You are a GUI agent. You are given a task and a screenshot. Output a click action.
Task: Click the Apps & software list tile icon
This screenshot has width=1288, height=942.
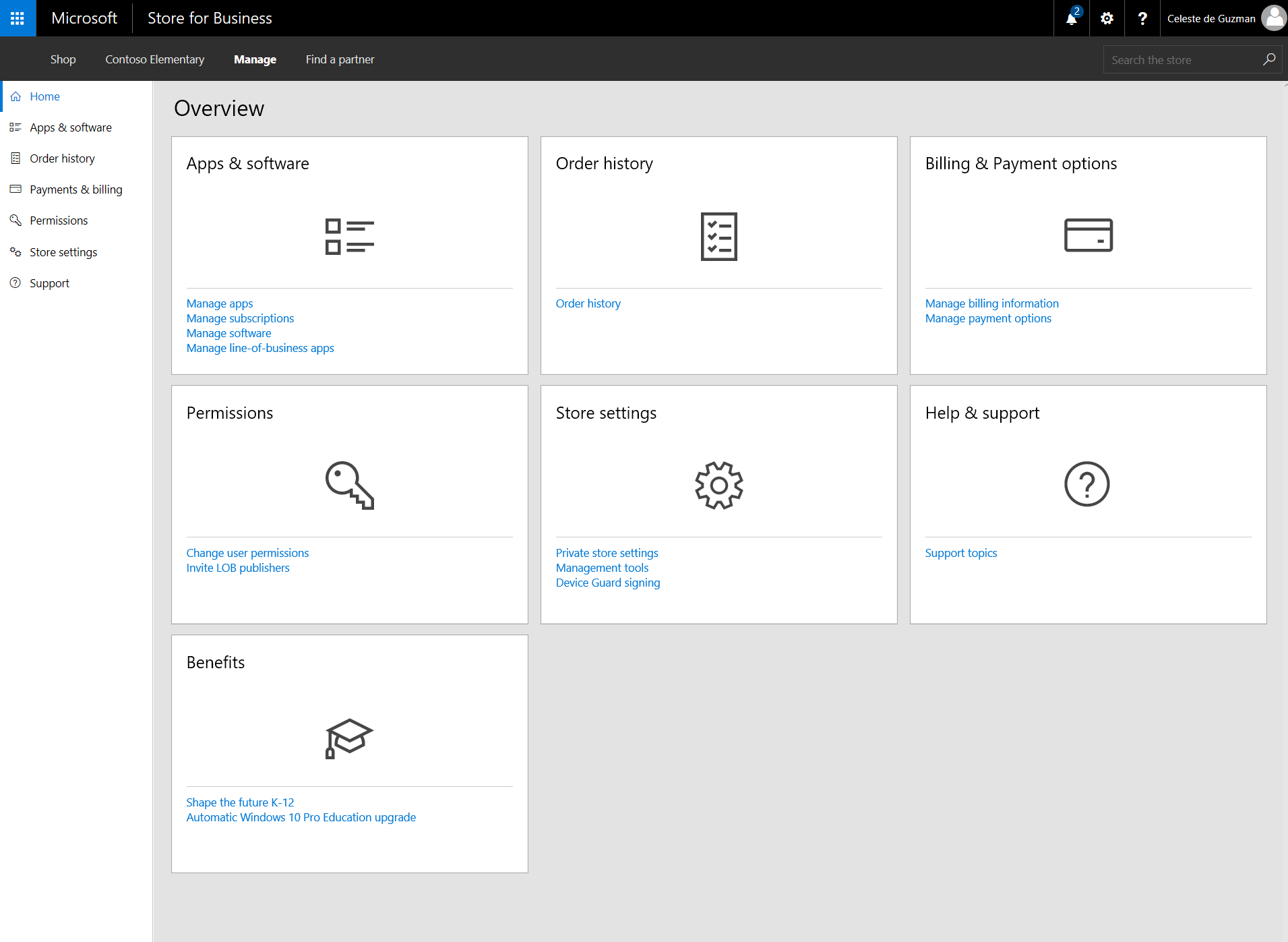[349, 236]
